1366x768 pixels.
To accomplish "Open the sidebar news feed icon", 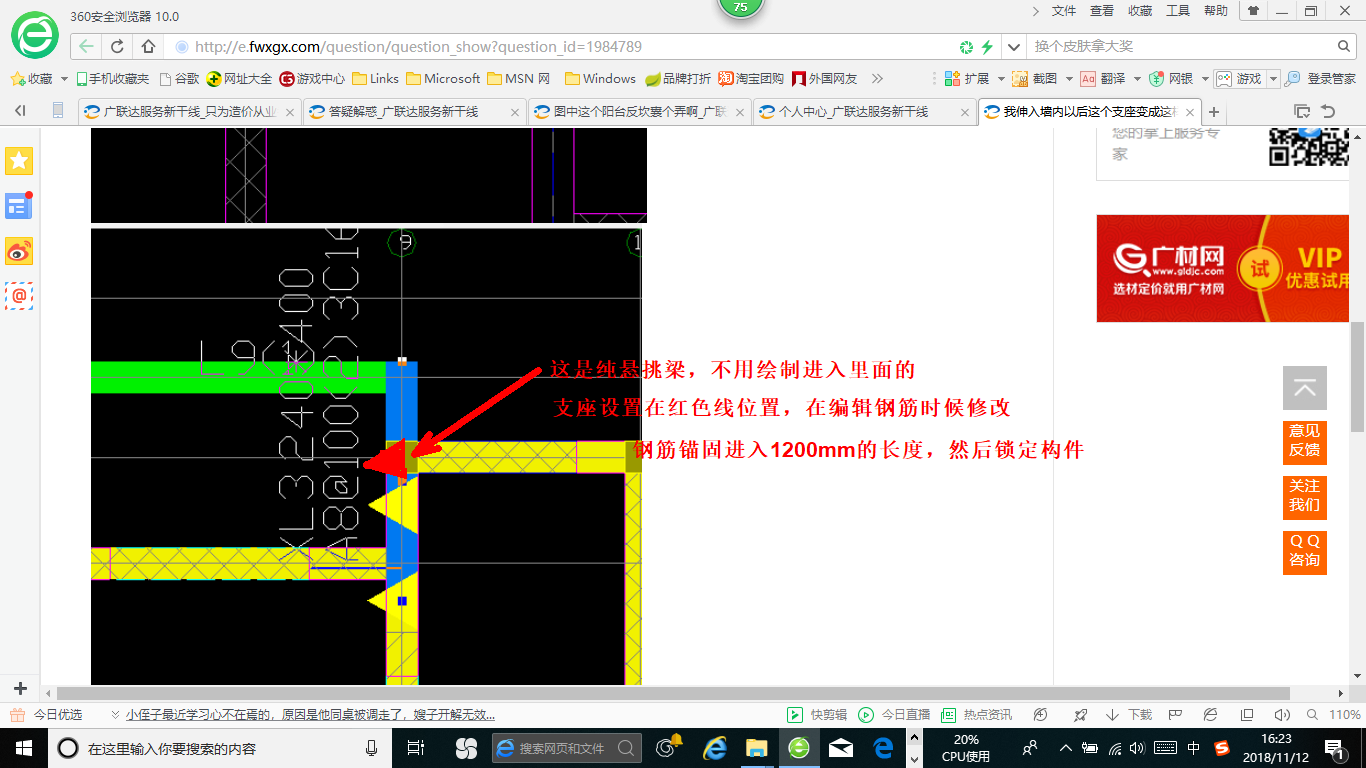I will pyautogui.click(x=19, y=206).
